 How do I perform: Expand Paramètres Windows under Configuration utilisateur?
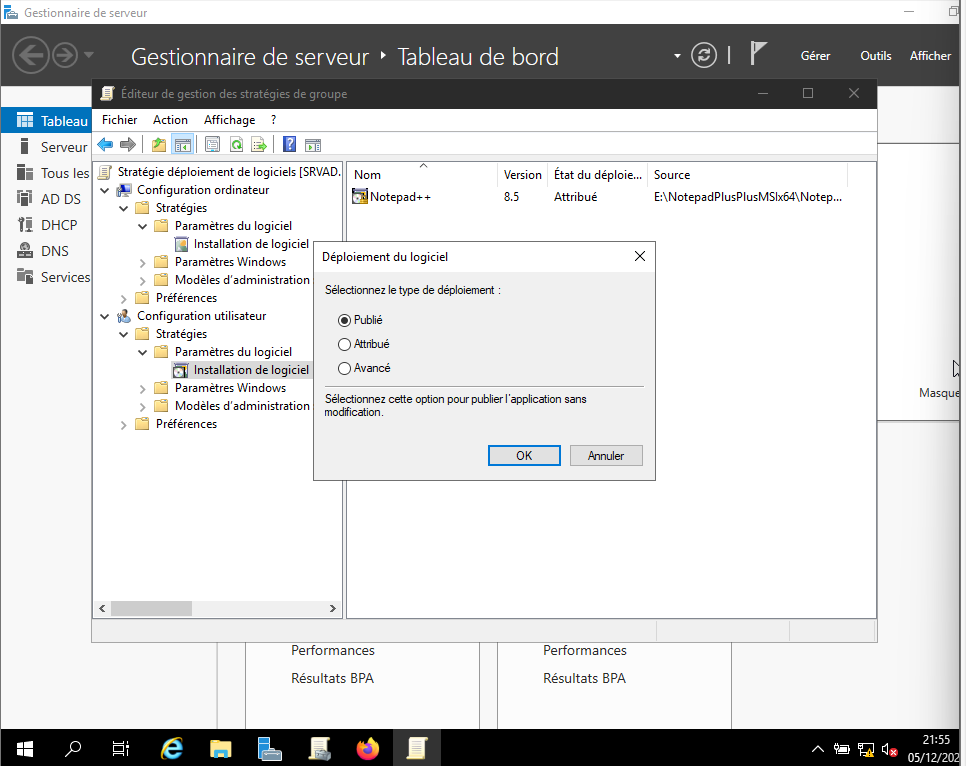(143, 388)
